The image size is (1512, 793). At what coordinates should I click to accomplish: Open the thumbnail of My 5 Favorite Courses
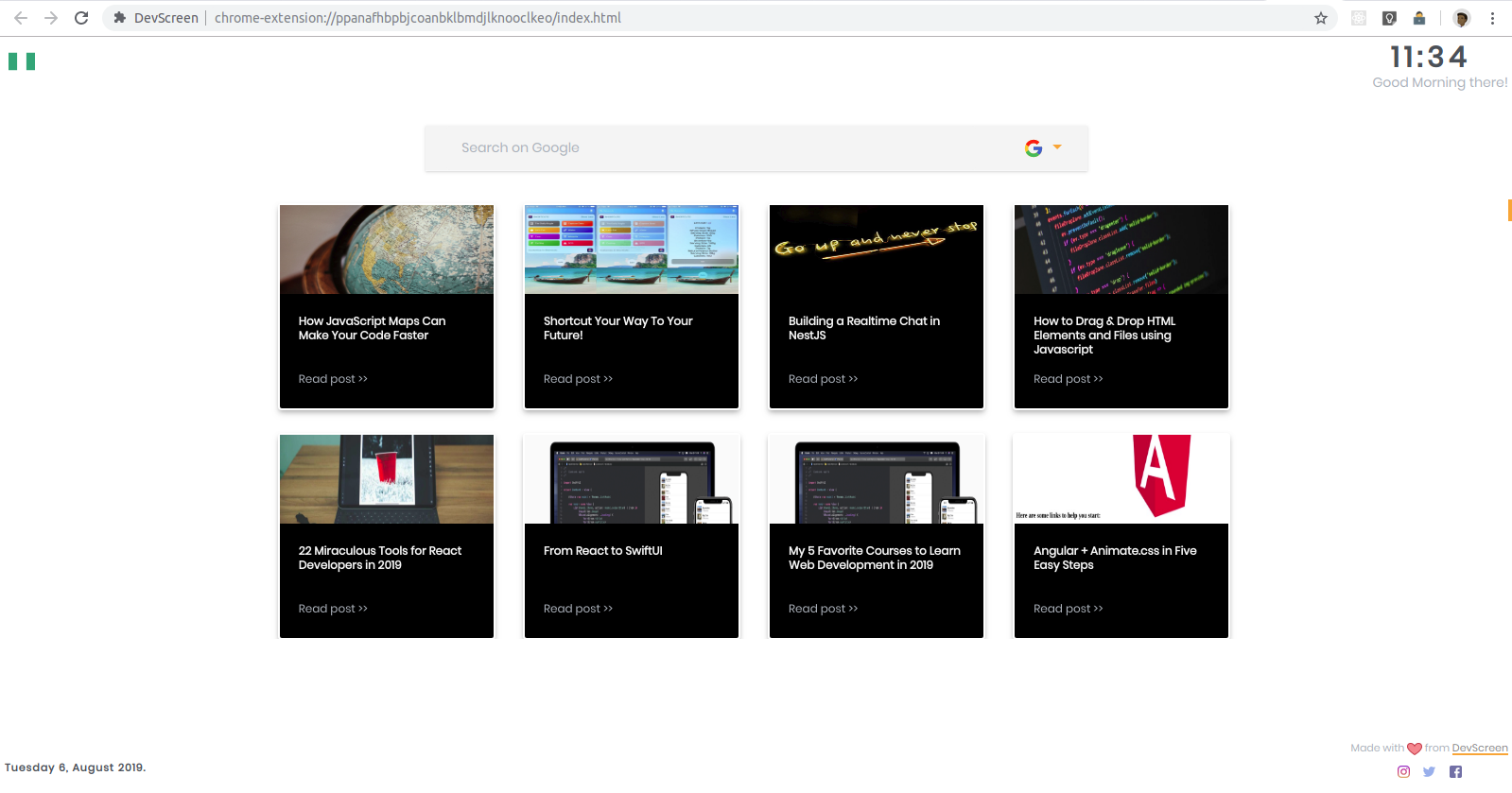(x=877, y=479)
